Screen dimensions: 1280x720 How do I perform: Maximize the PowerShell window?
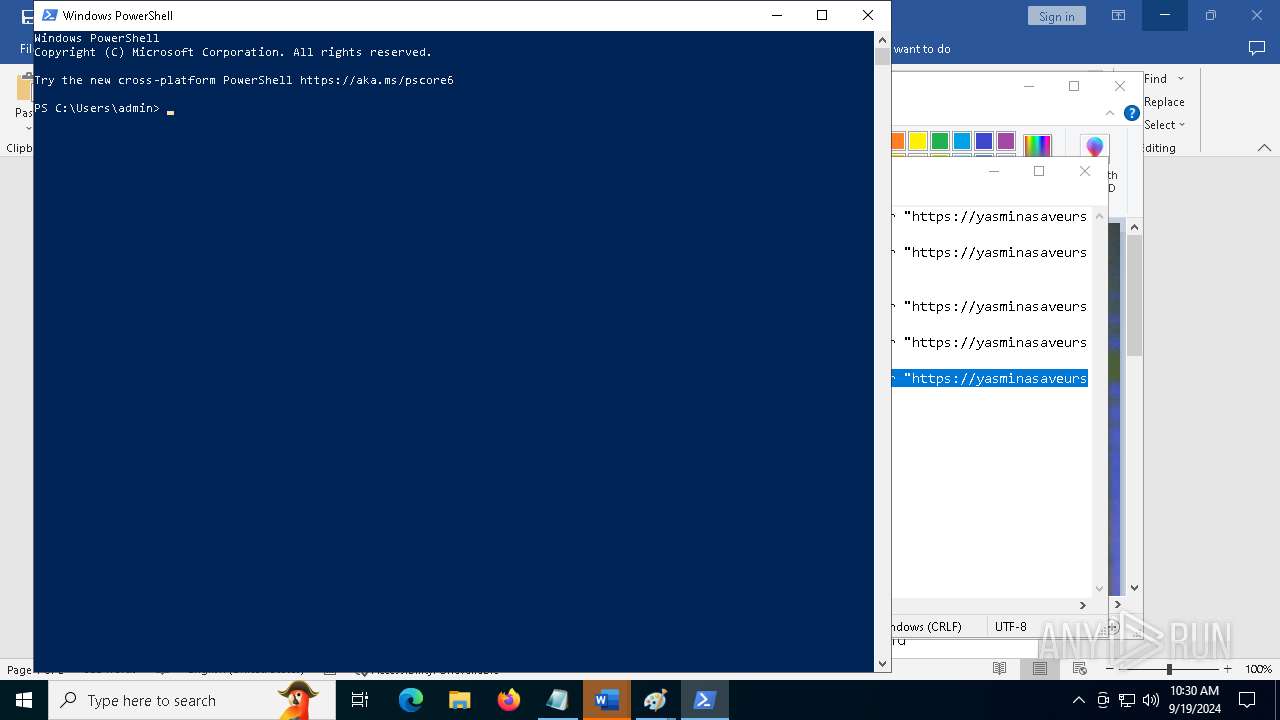pyautogui.click(x=822, y=15)
